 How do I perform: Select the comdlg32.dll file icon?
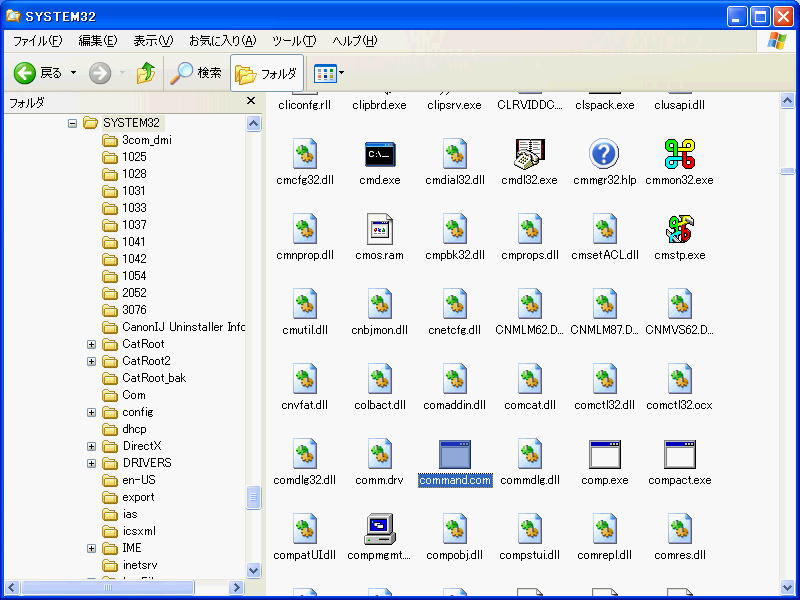pyautogui.click(x=305, y=454)
